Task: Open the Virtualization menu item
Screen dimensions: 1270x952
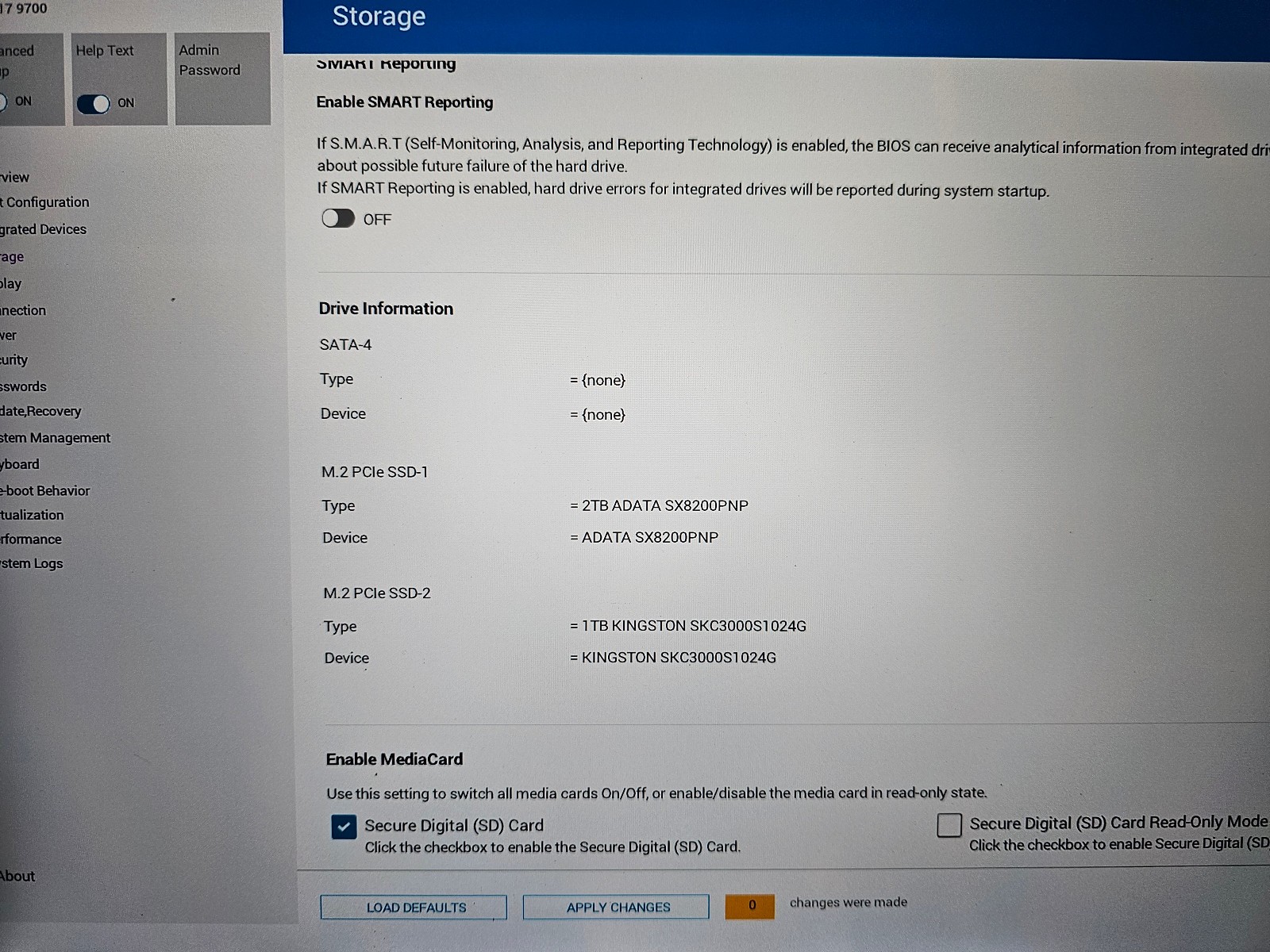Action: click(x=32, y=514)
